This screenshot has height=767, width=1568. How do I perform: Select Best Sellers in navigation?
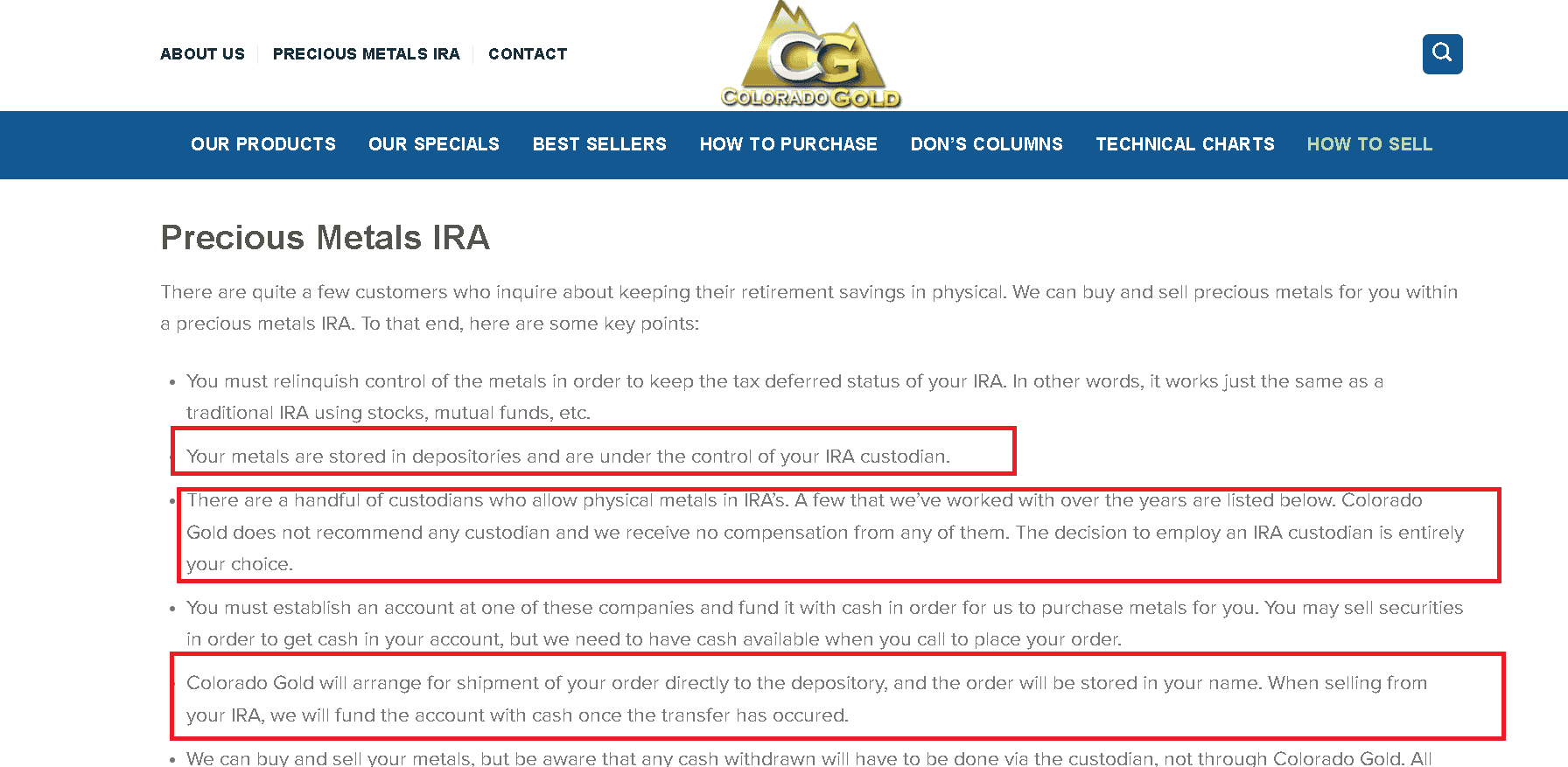[x=599, y=144]
